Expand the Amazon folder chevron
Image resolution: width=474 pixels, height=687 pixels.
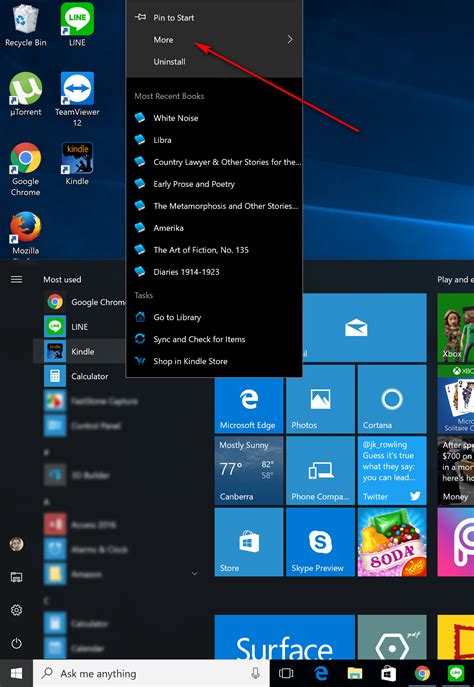(195, 573)
